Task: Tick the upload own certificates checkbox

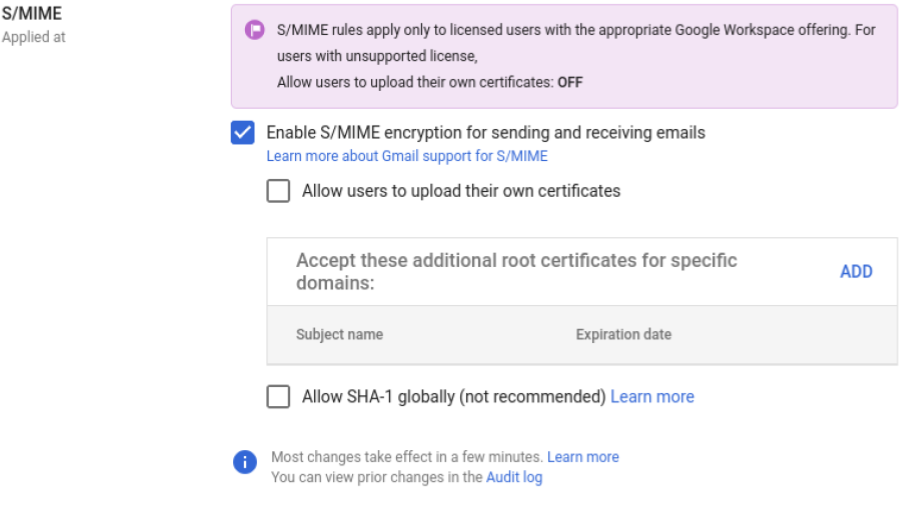Action: coord(278,191)
